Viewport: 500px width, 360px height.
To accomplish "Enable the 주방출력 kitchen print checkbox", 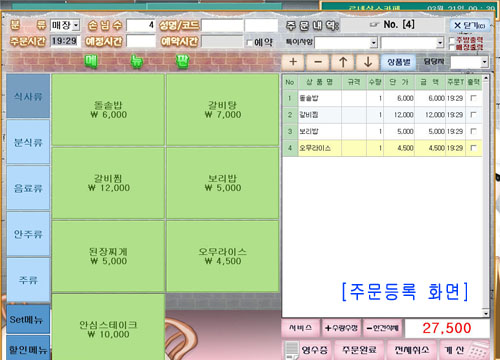I will (x=452, y=40).
